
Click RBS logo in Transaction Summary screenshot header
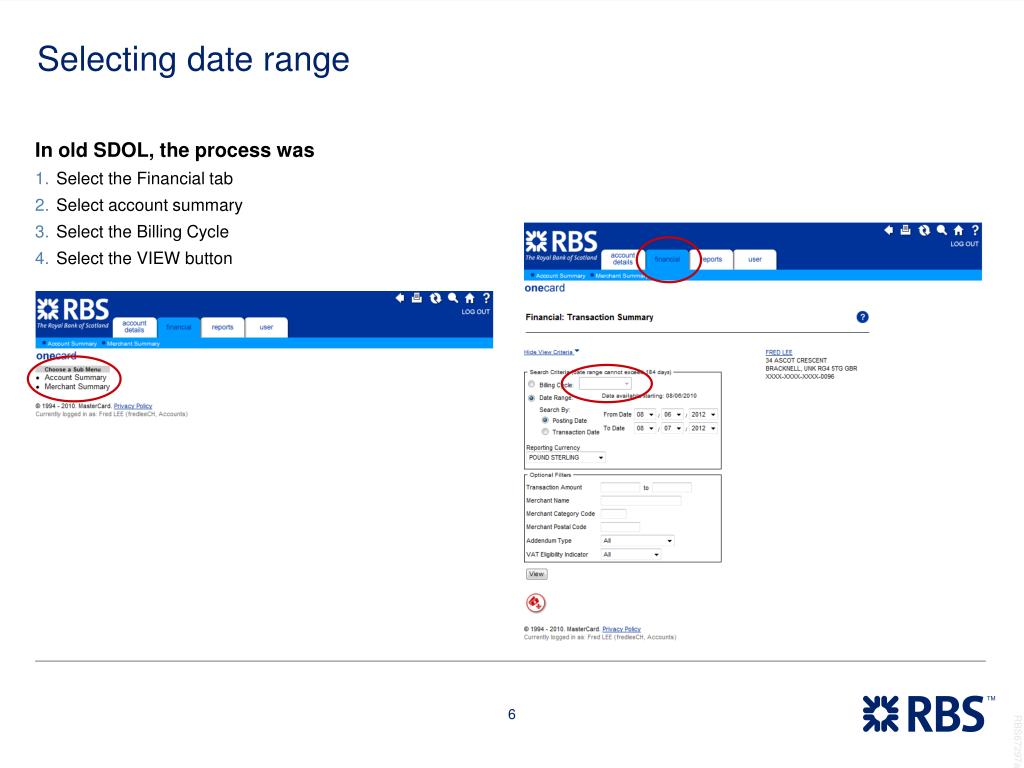pyautogui.click(x=562, y=245)
